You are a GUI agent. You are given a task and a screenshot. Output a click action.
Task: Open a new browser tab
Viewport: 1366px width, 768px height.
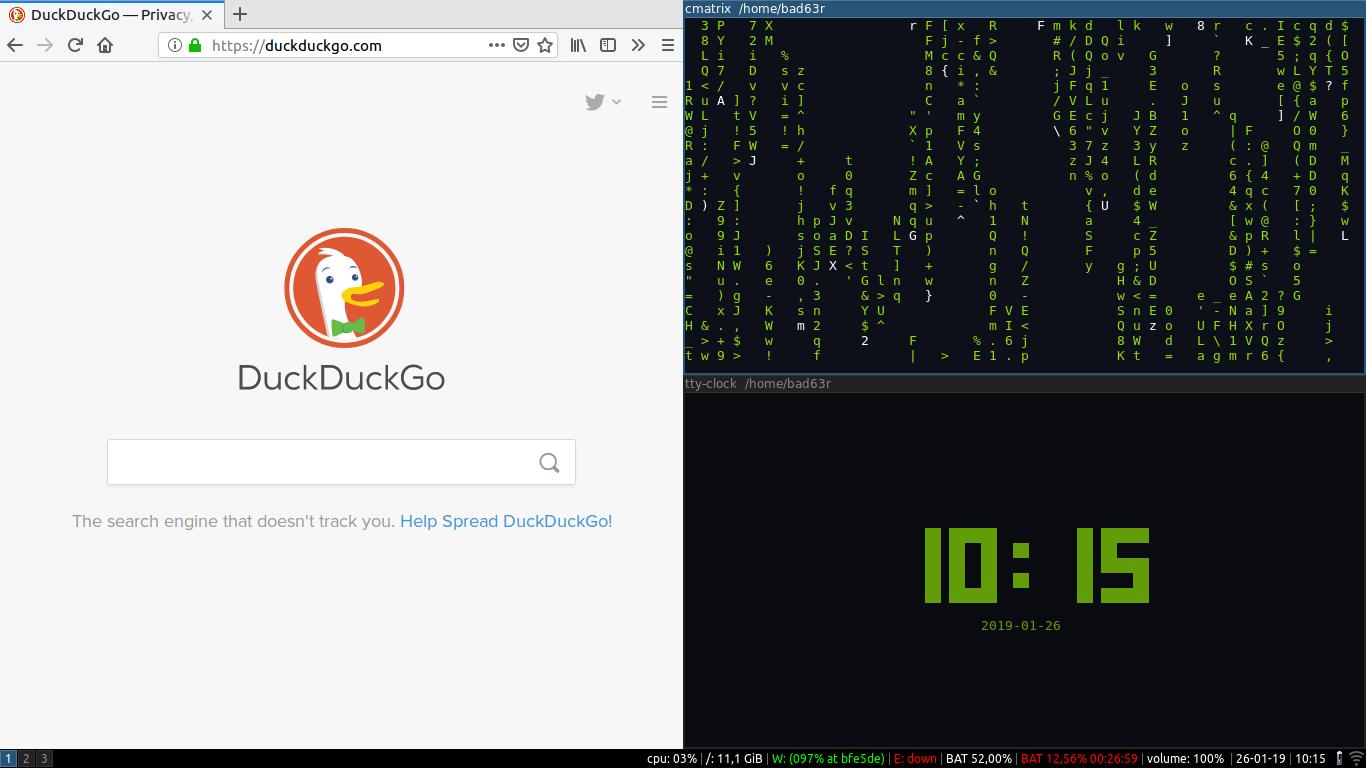(x=240, y=14)
